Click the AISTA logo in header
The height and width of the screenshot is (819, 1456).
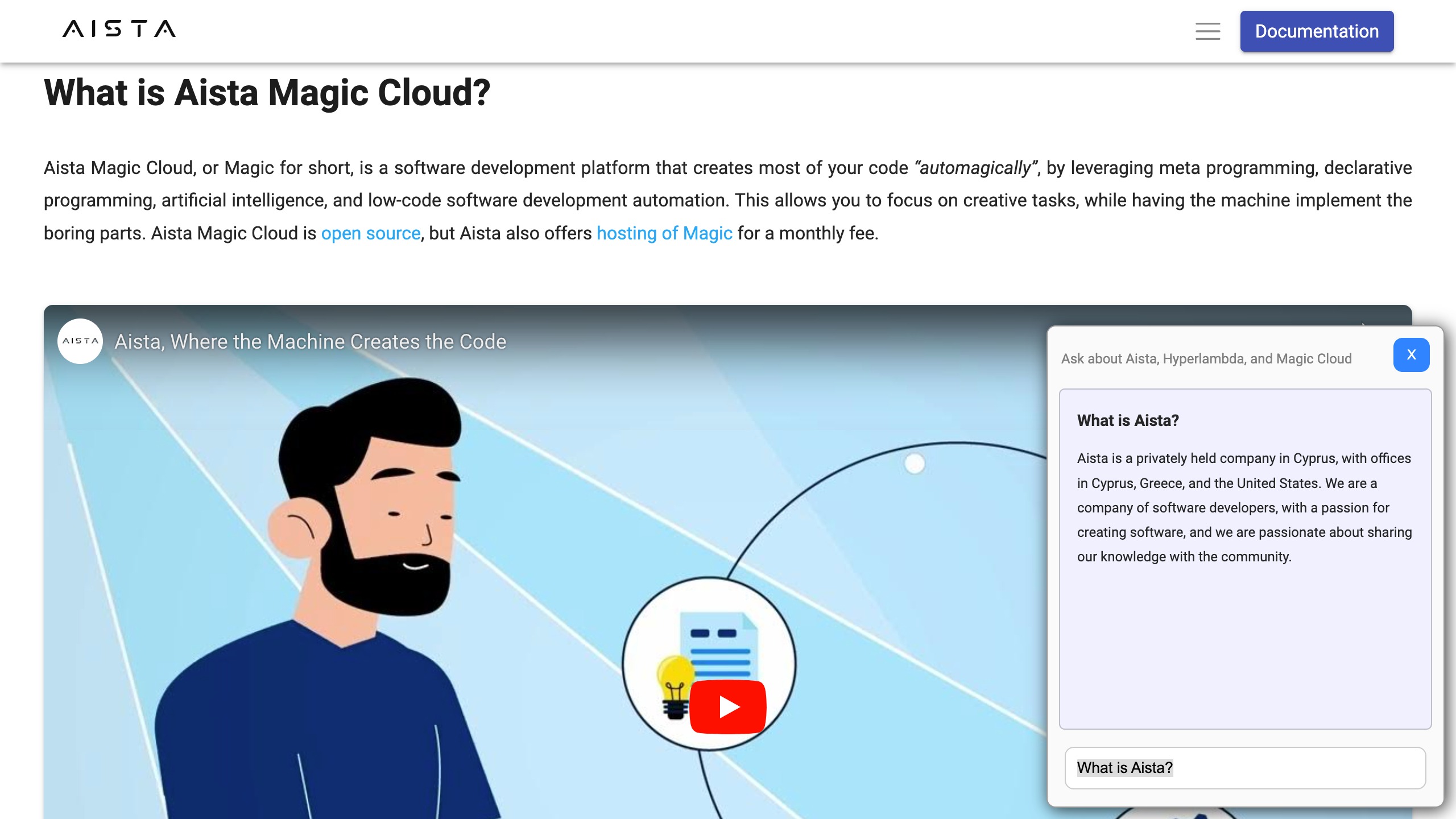(119, 28)
